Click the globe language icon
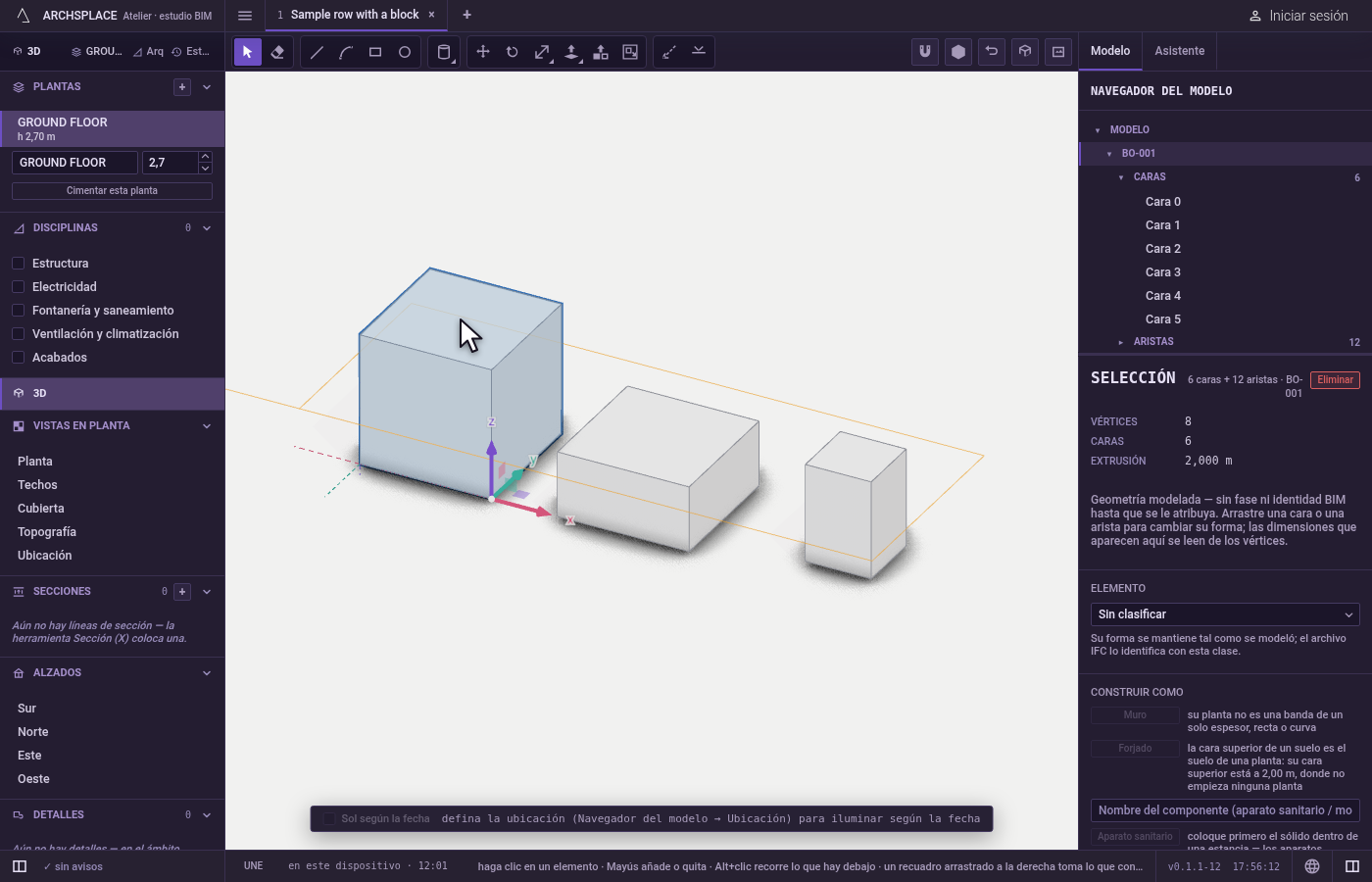The image size is (1372, 882). coord(1312,866)
